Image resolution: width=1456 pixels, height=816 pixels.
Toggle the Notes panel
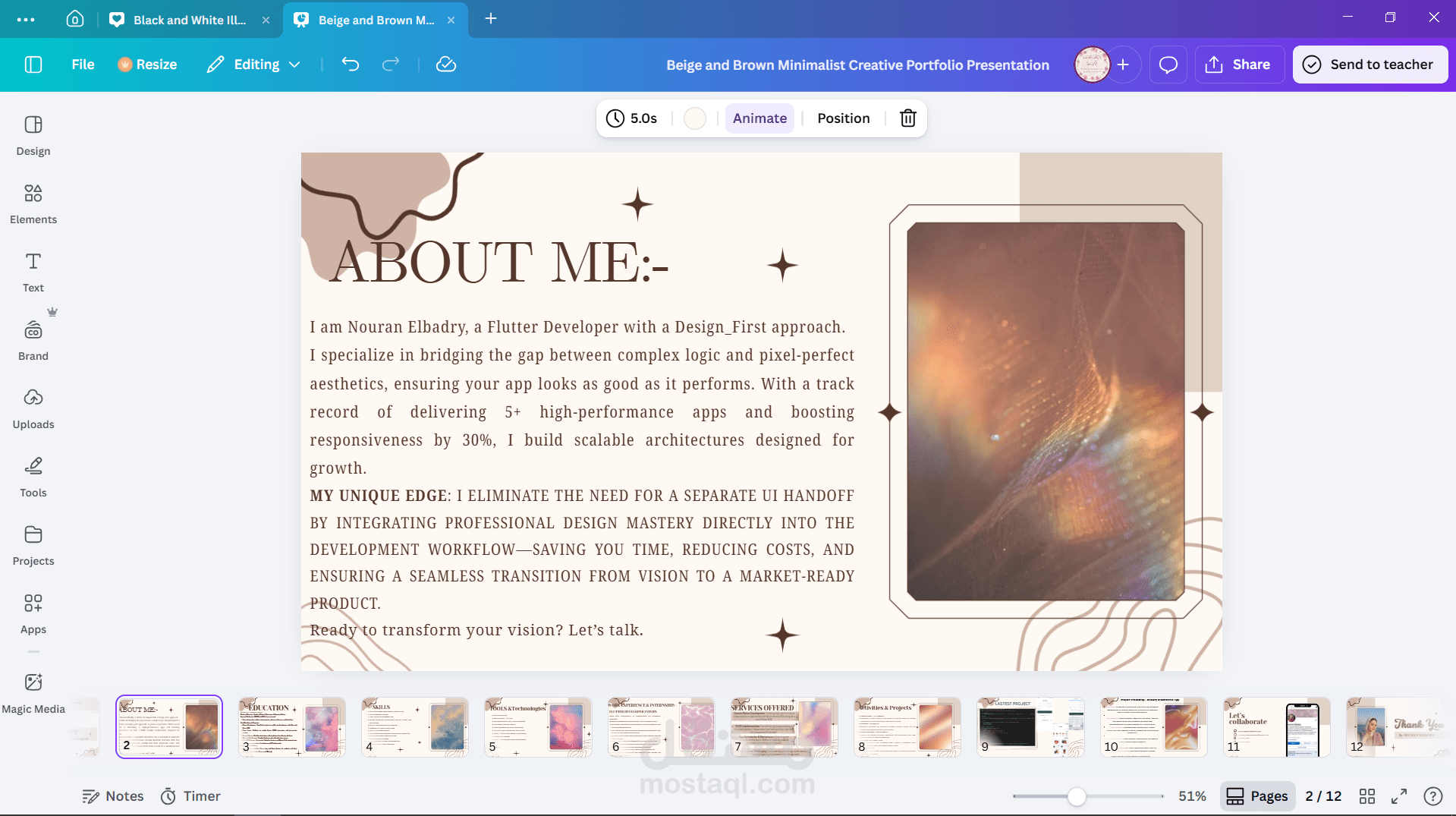coord(112,796)
